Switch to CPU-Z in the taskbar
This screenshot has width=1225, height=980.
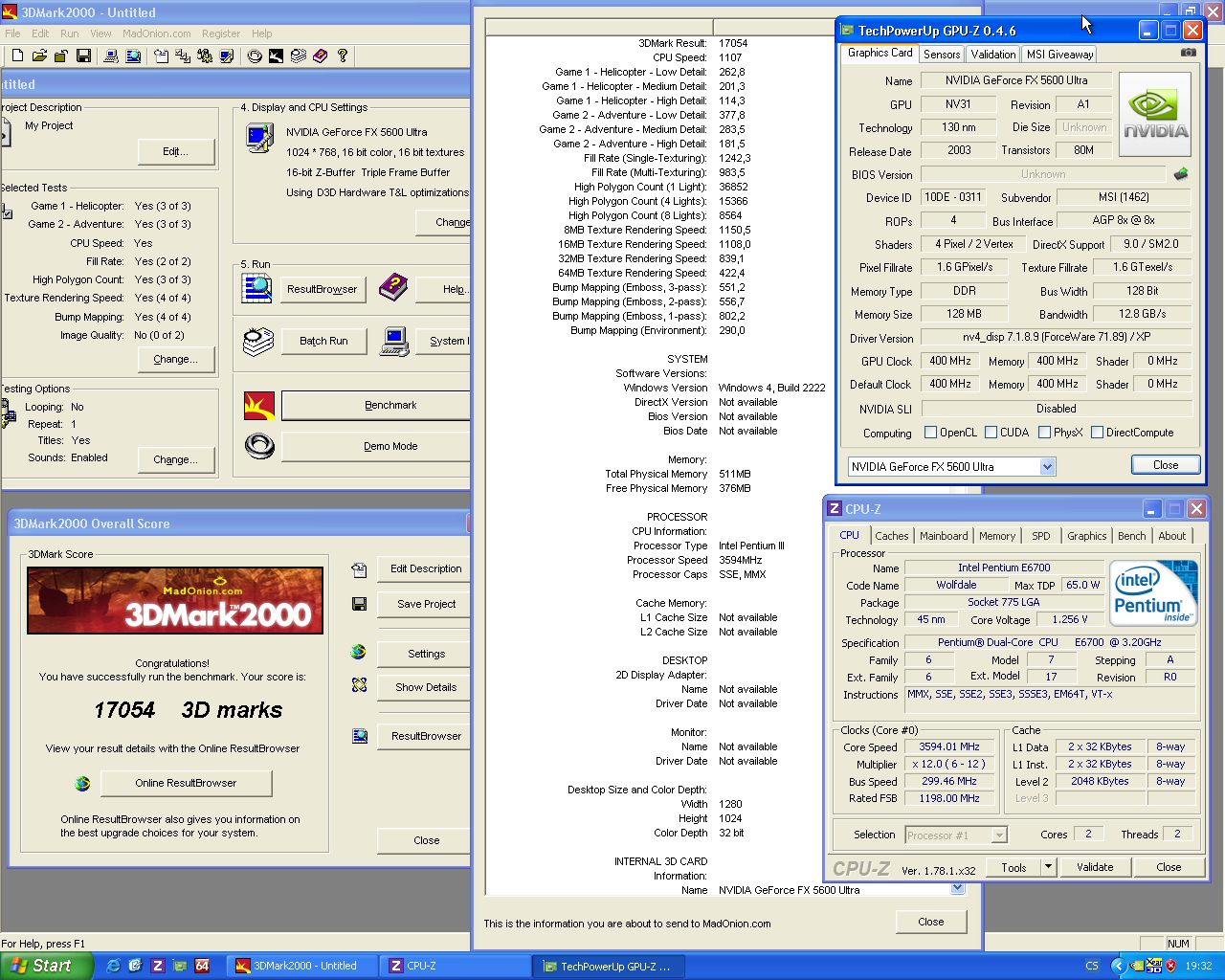(x=455, y=966)
